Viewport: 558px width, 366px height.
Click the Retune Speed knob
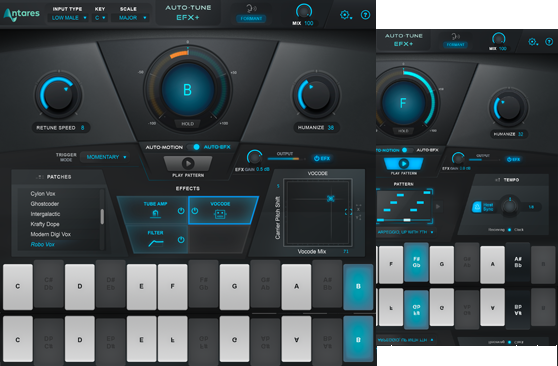click(x=58, y=95)
